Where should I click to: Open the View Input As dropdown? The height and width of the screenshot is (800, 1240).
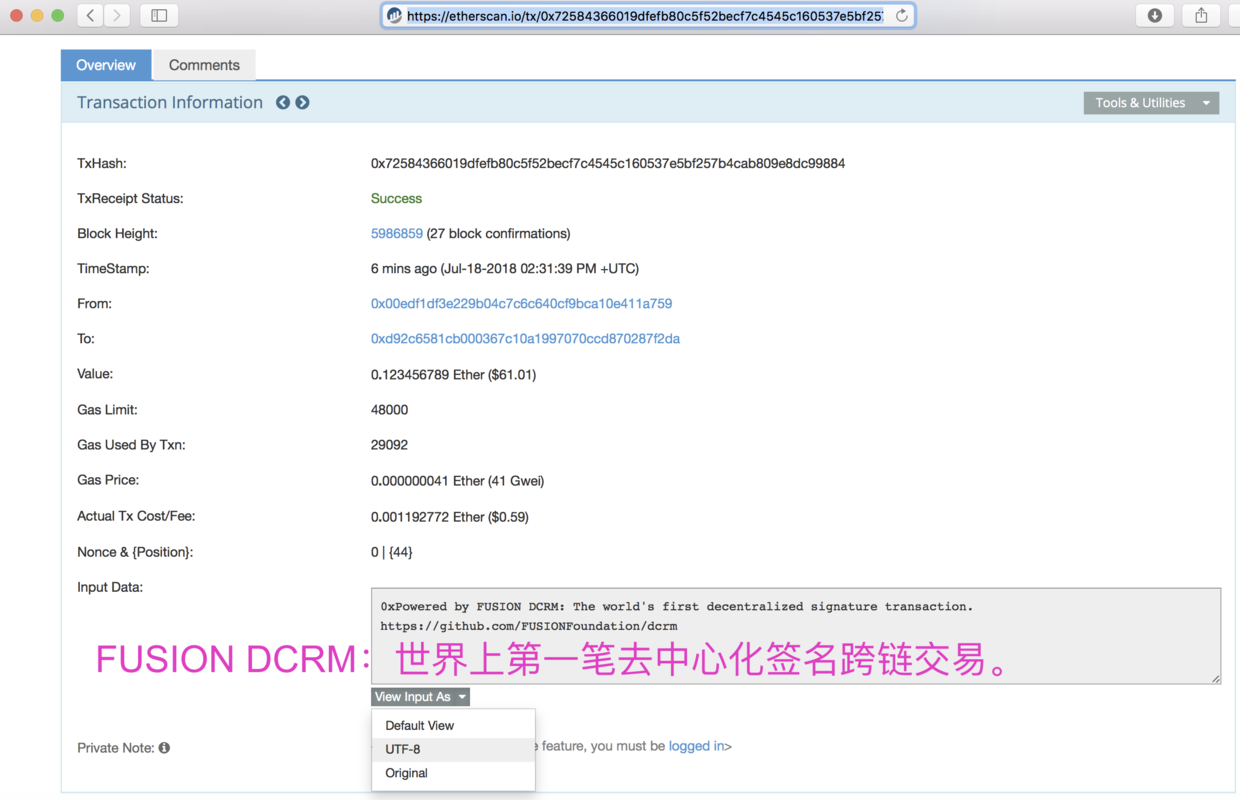[x=420, y=697]
